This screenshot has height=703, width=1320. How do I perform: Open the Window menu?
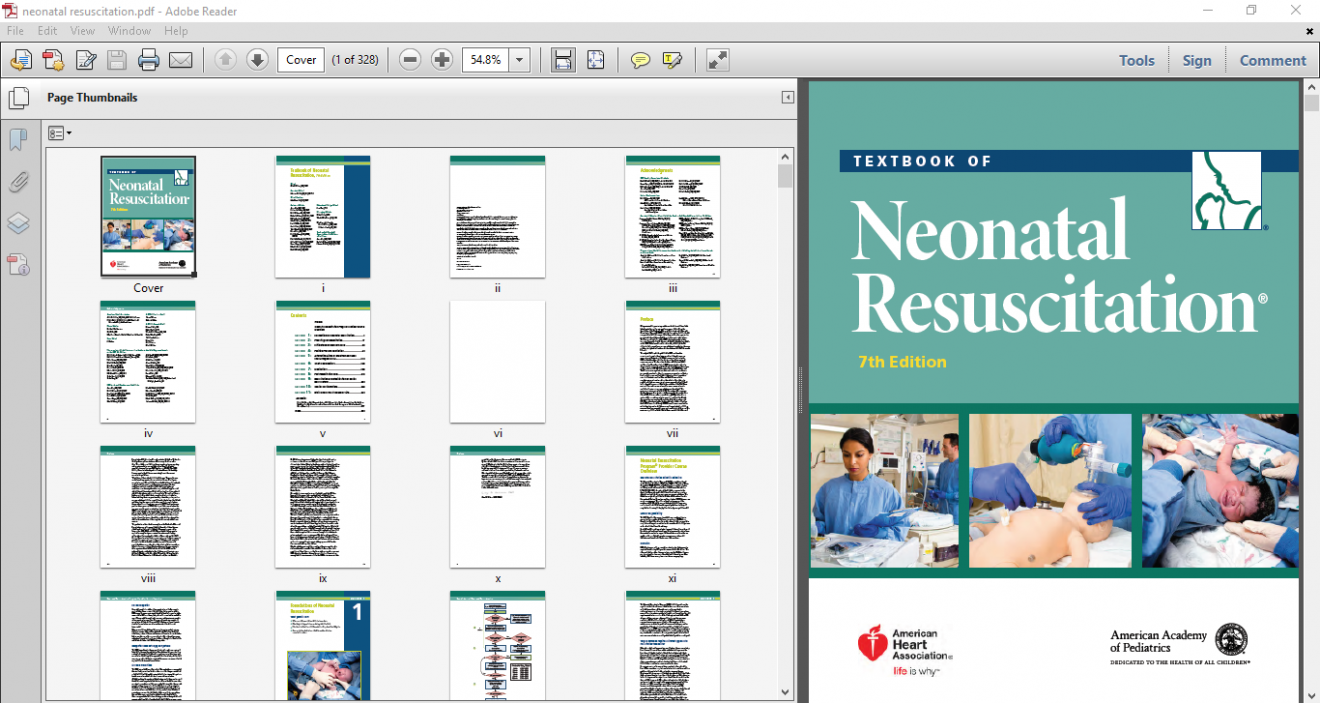click(x=129, y=31)
